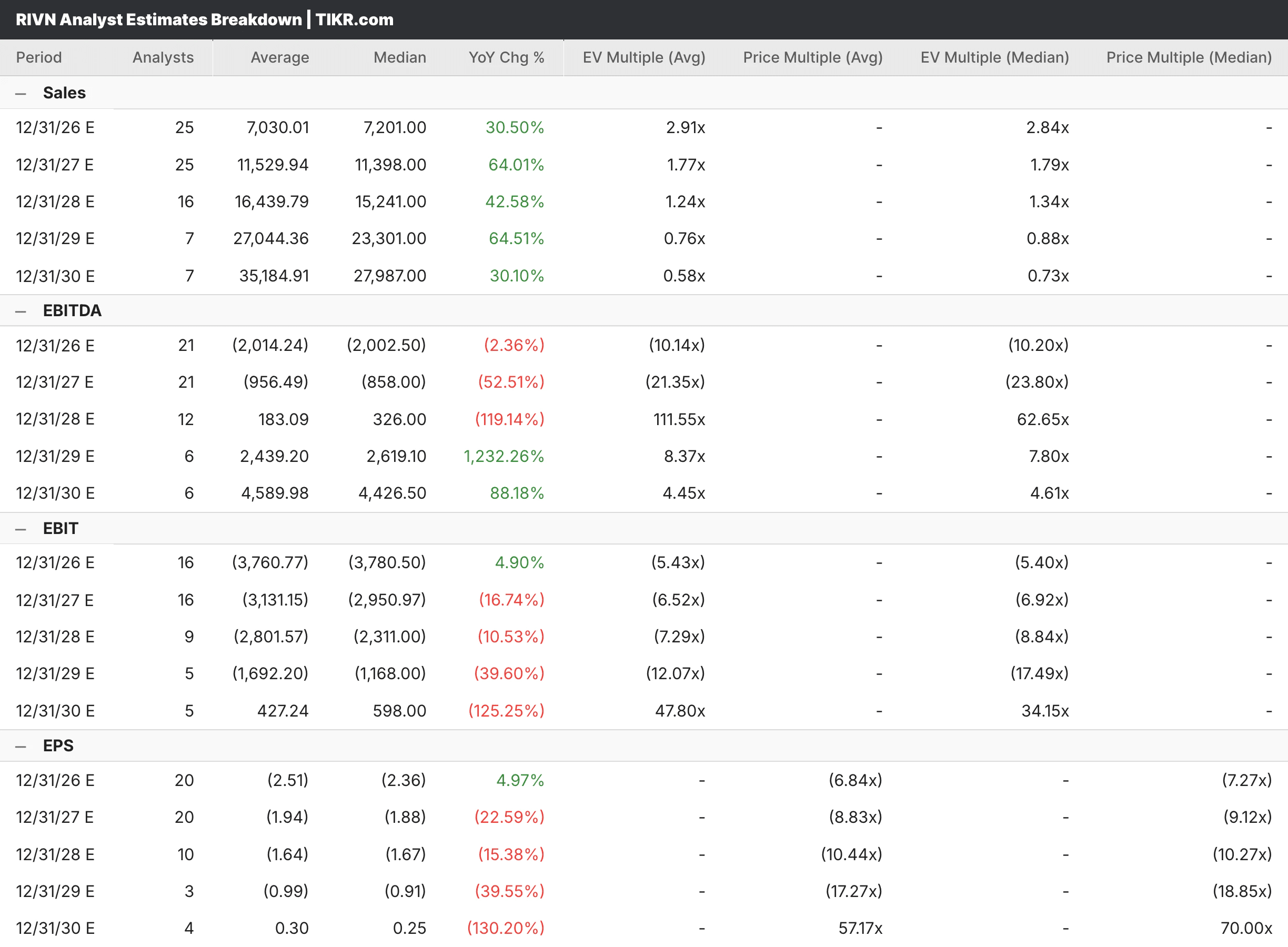Select EBIT average 427.24
Screen dimensions: 1288x947
pyautogui.click(x=283, y=711)
